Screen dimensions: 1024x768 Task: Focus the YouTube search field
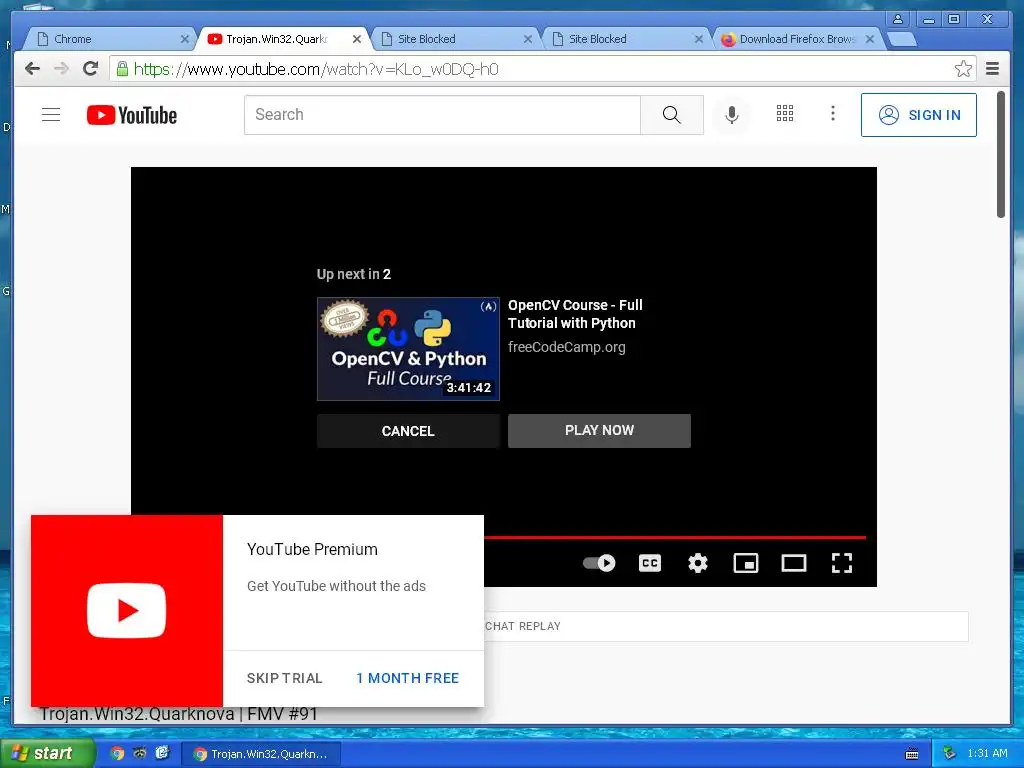[442, 115]
